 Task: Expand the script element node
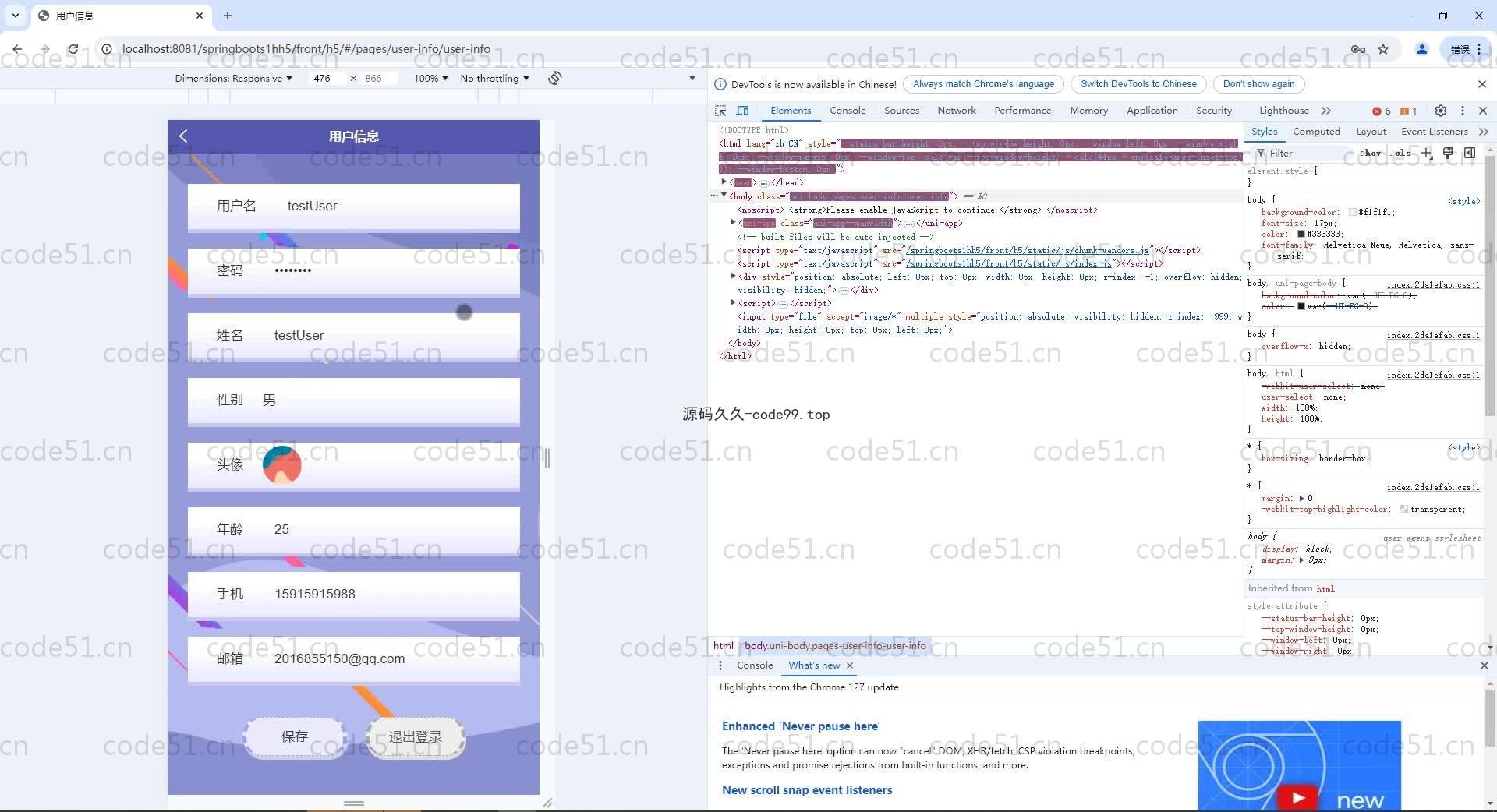coord(733,303)
